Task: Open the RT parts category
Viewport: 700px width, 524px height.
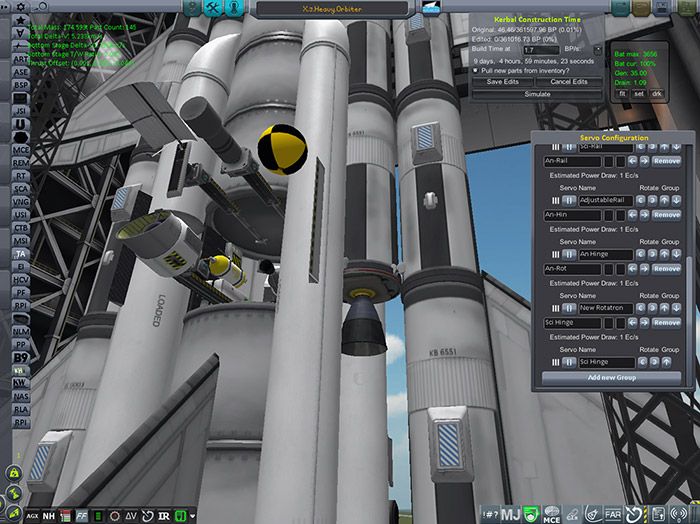Action: pyautogui.click(x=21, y=176)
